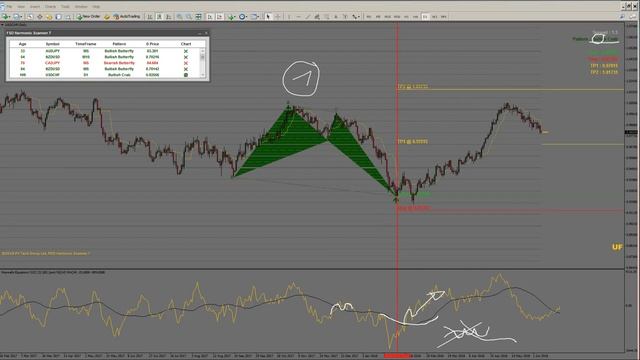Open the Help menu
Image resolution: width=640 pixels, height=360 pixels.
[96, 7]
